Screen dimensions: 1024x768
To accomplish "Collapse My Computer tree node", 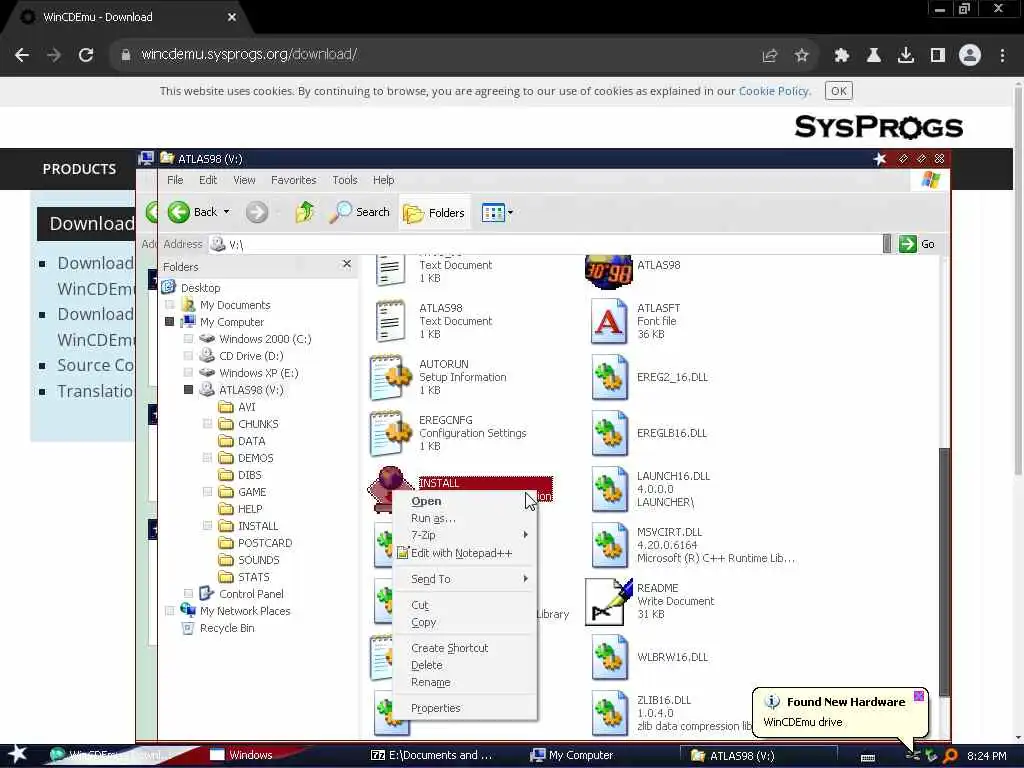I will pyautogui.click(x=170, y=322).
